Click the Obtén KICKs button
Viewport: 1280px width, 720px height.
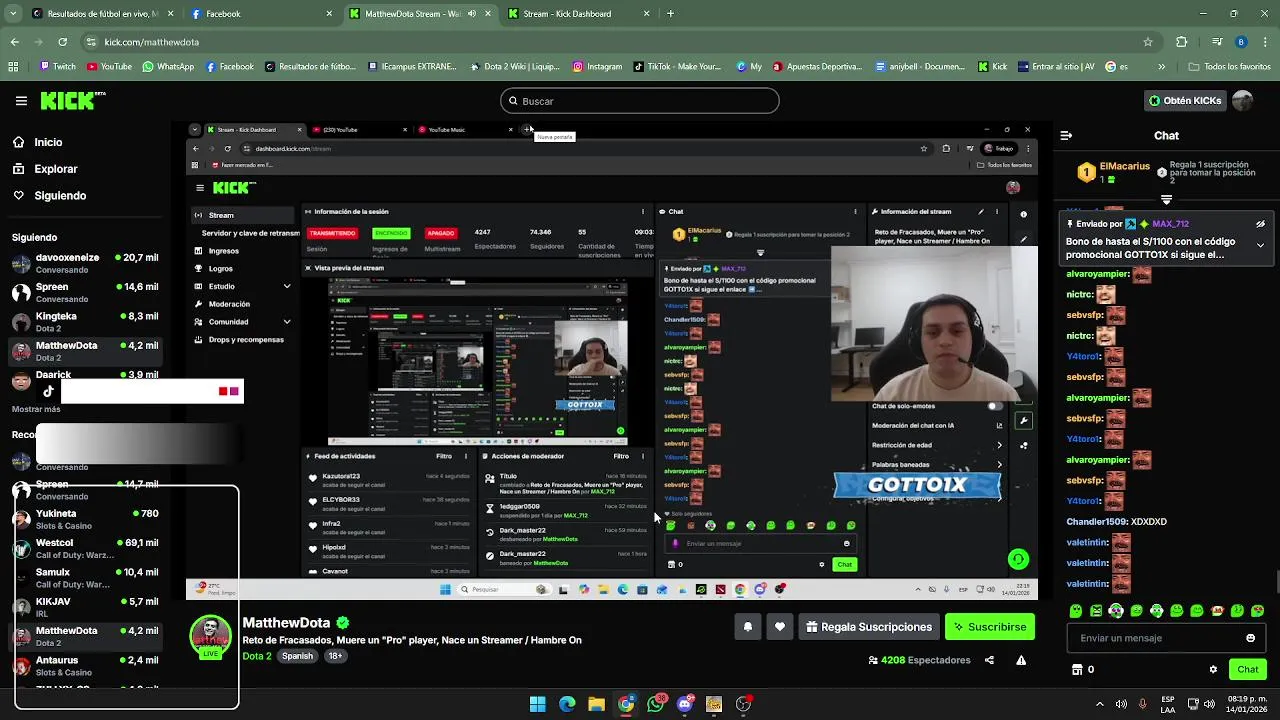pyautogui.click(x=1184, y=101)
